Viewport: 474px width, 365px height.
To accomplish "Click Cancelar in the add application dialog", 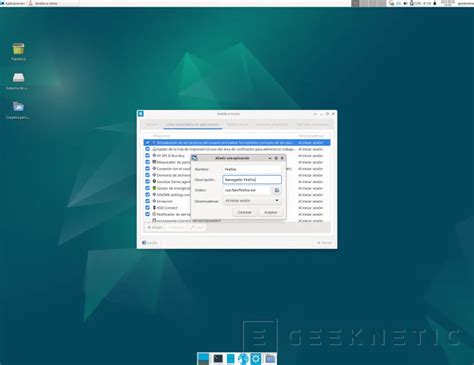I will (x=245, y=212).
